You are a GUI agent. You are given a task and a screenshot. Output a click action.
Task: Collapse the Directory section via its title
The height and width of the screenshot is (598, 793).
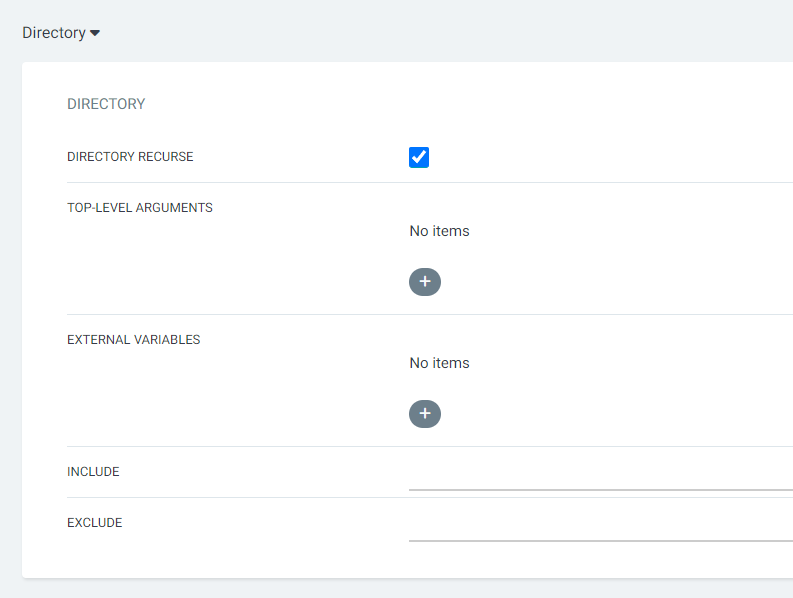pyautogui.click(x=54, y=33)
